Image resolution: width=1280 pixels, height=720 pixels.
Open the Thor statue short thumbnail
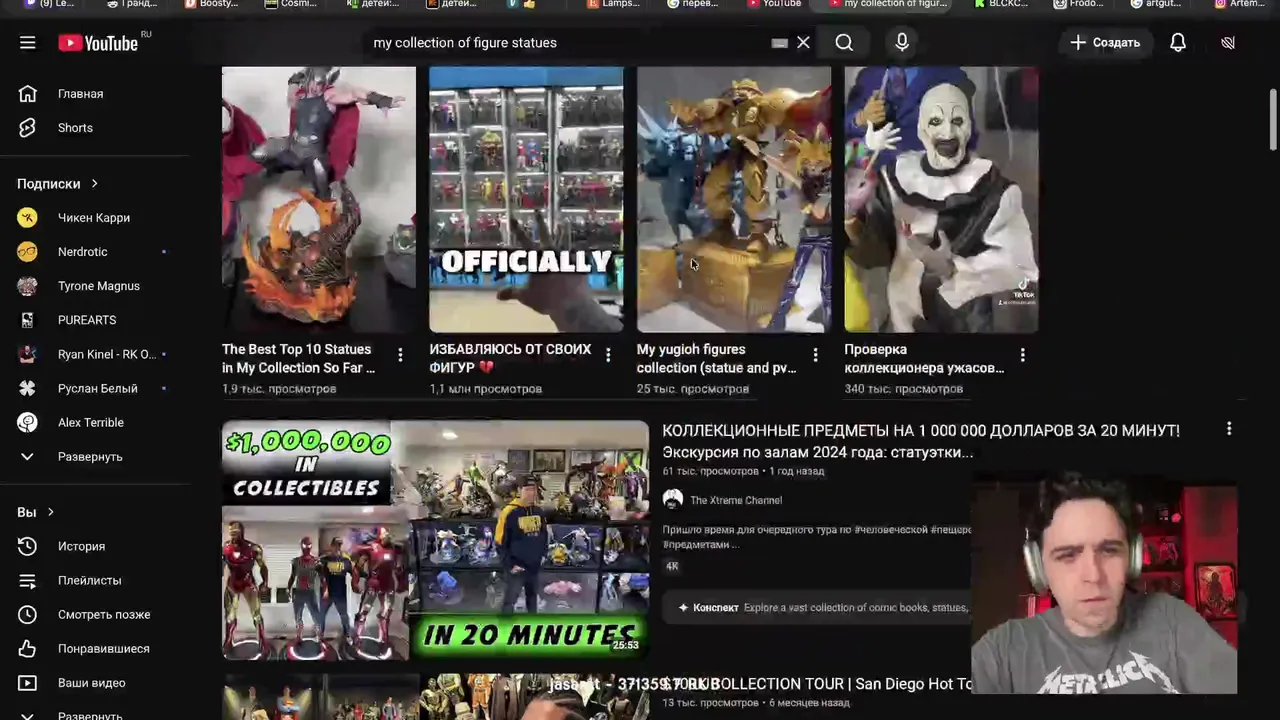point(319,199)
